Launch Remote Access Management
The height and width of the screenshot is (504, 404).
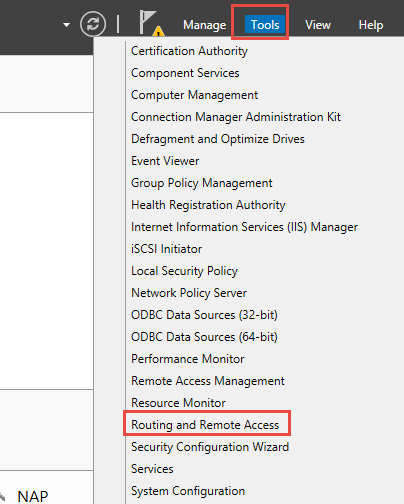(208, 381)
